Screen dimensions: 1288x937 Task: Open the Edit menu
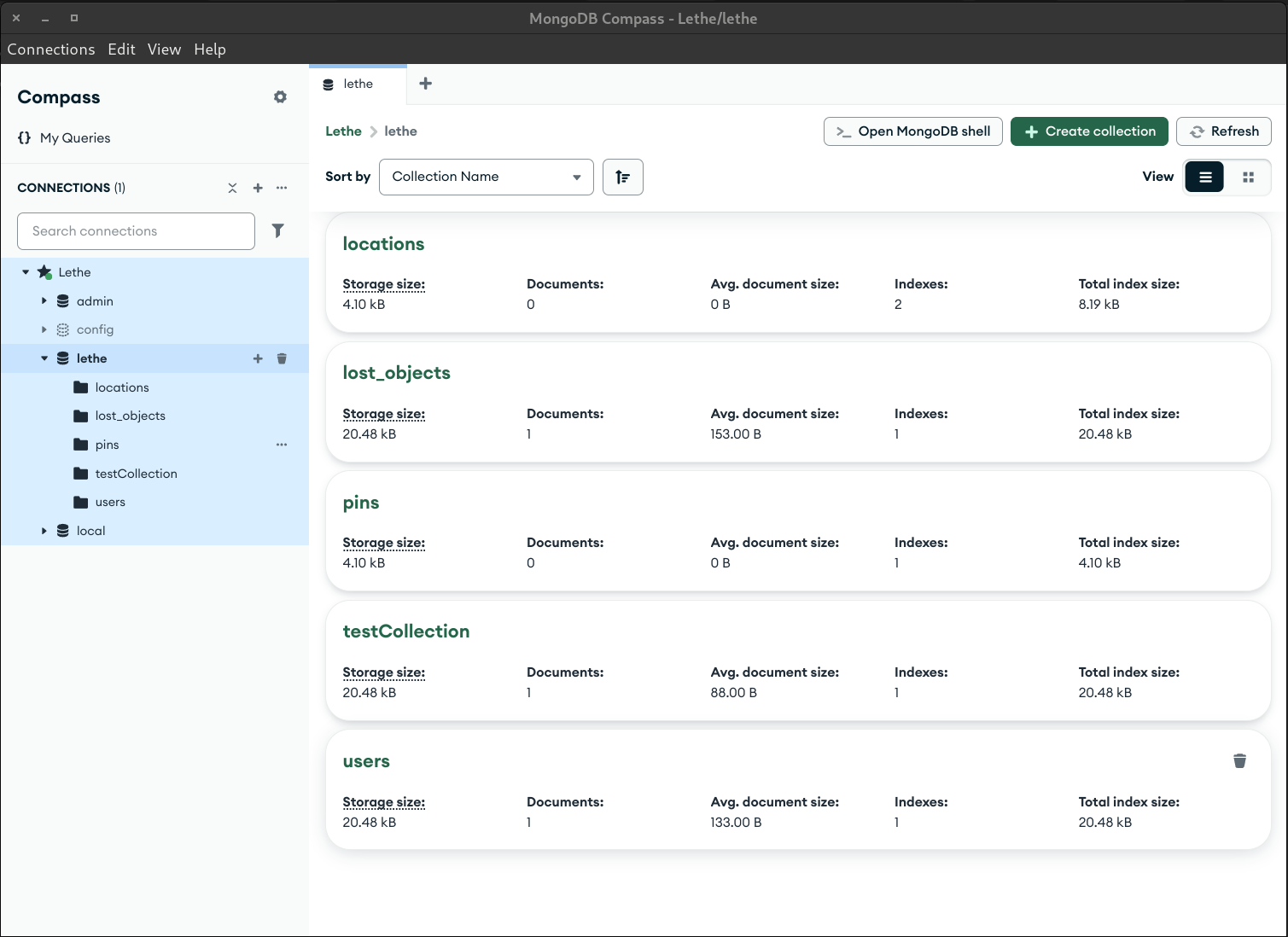tap(121, 49)
